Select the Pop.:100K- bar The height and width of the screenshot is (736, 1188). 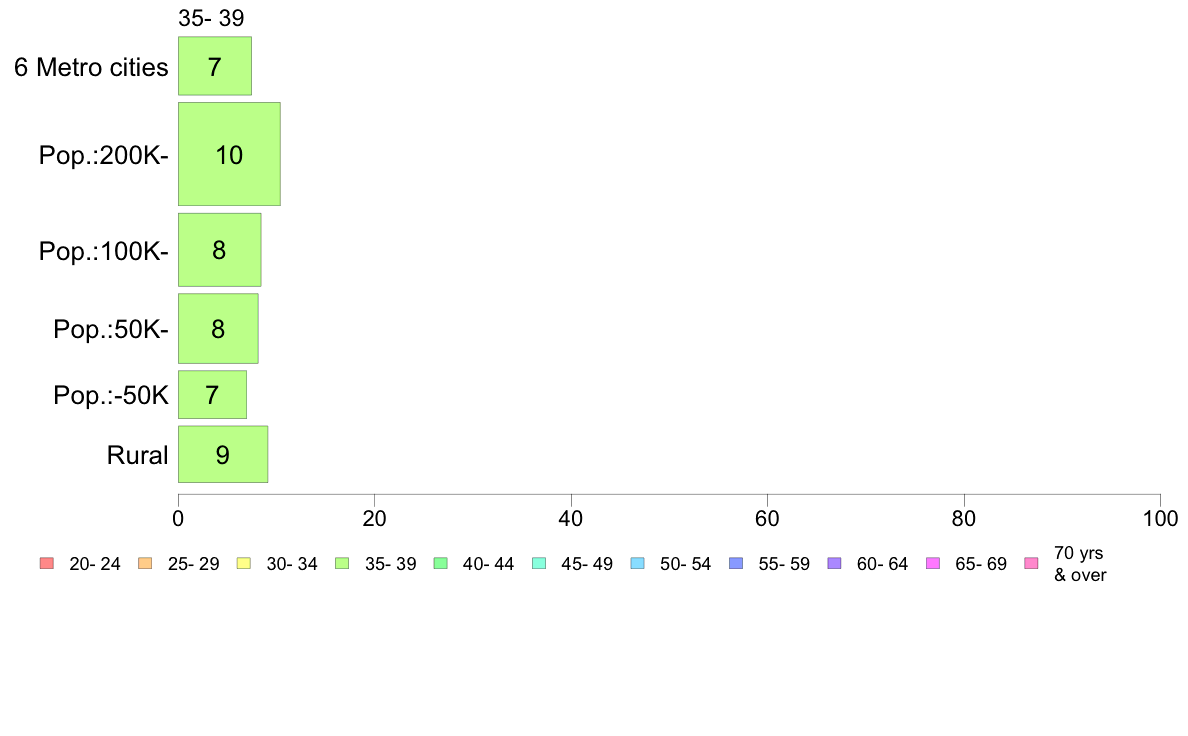tap(220, 250)
